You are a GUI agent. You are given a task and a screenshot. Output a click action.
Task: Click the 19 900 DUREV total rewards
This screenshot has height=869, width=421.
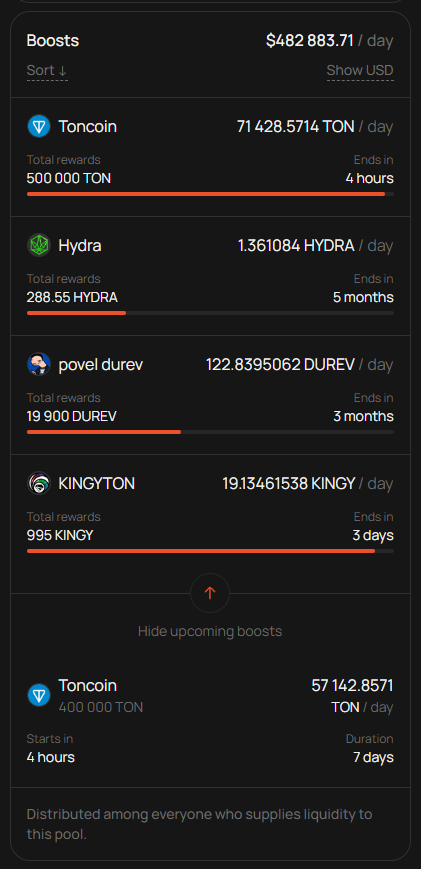[x=71, y=416]
